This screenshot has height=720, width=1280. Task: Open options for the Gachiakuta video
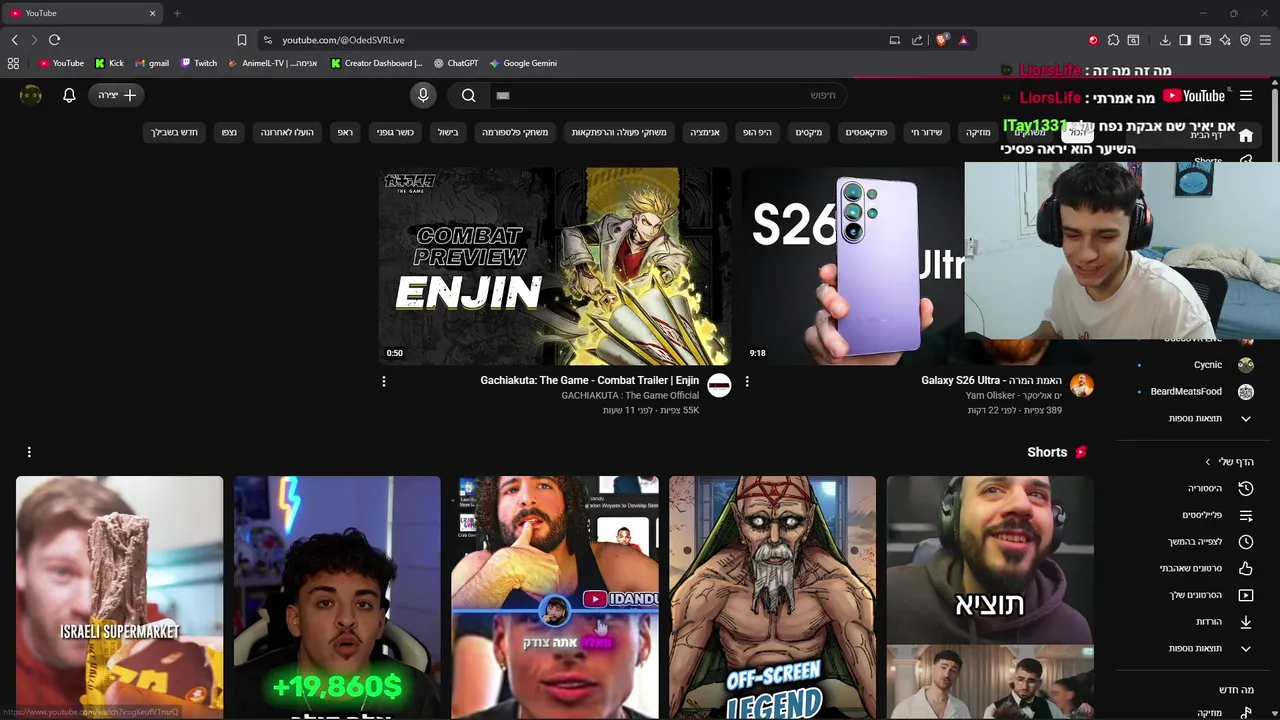tap(383, 381)
